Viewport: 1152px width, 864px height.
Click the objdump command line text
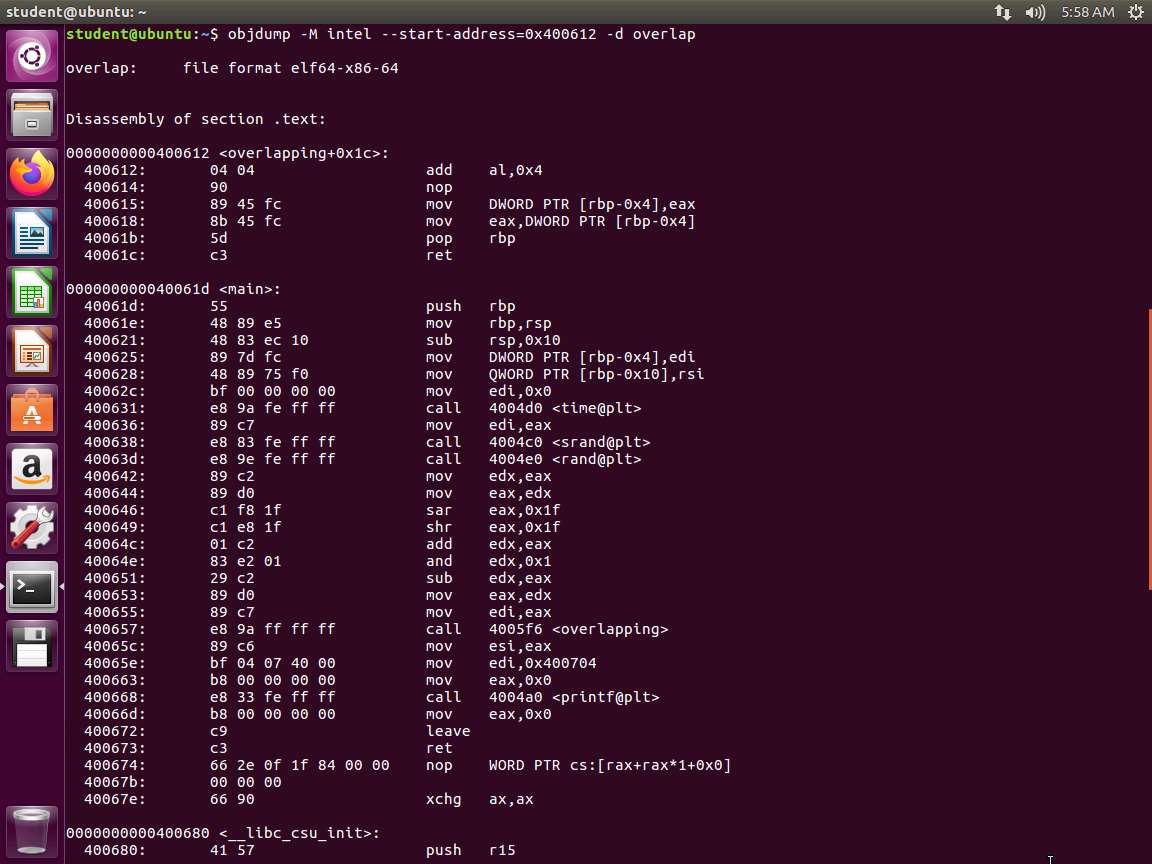click(461, 34)
